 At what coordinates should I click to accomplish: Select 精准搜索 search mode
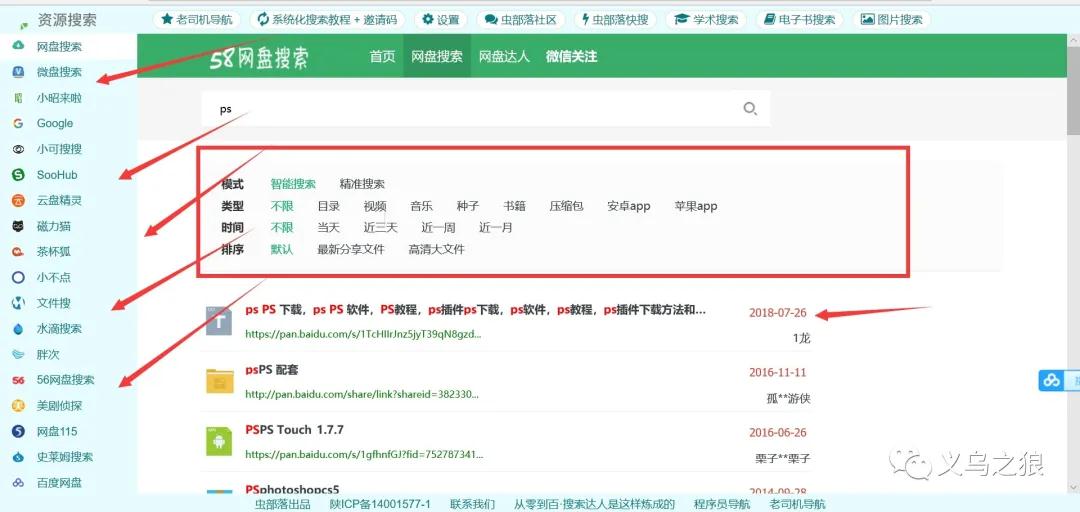point(362,184)
